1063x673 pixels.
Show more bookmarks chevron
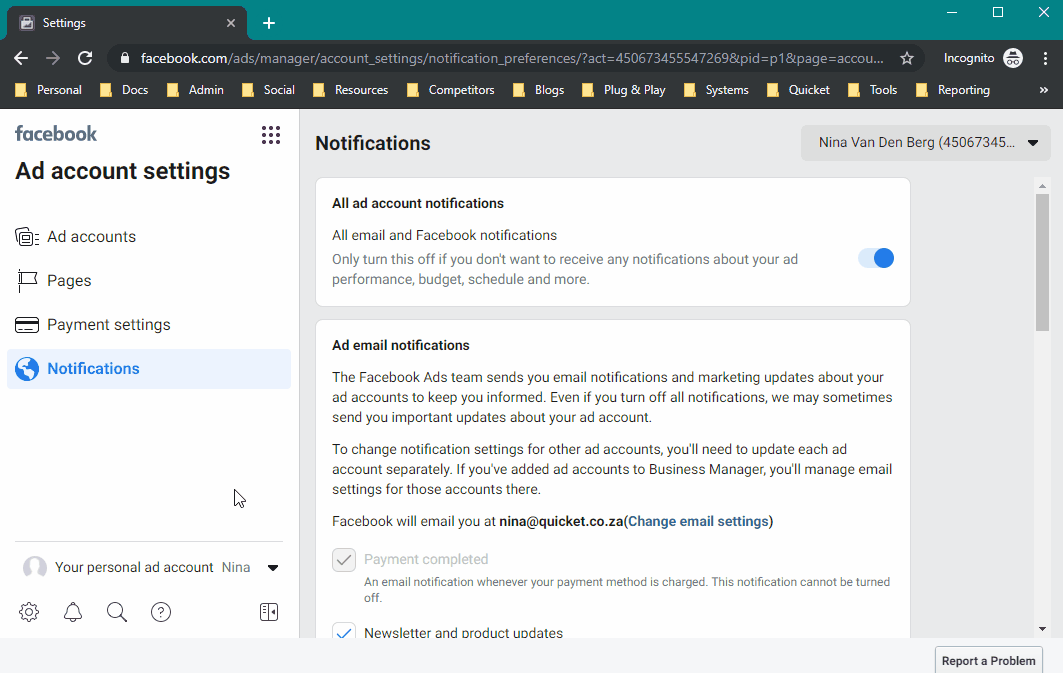[1043, 90]
